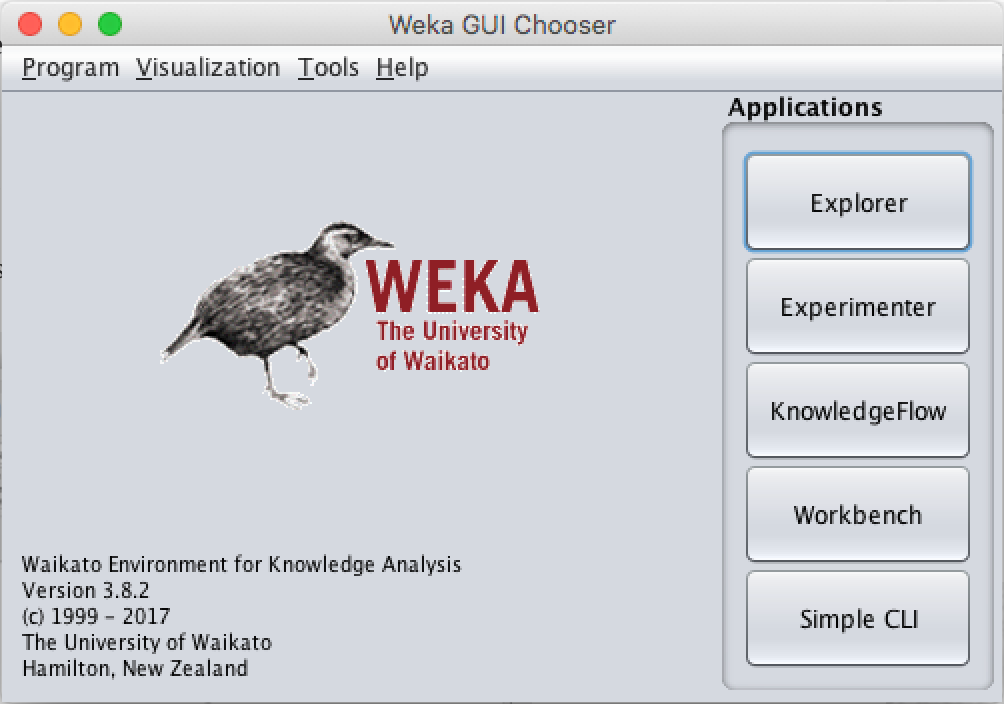This screenshot has height=704, width=1004.
Task: Click 'The University of Waikato' bottom text line
Action: 147,642
